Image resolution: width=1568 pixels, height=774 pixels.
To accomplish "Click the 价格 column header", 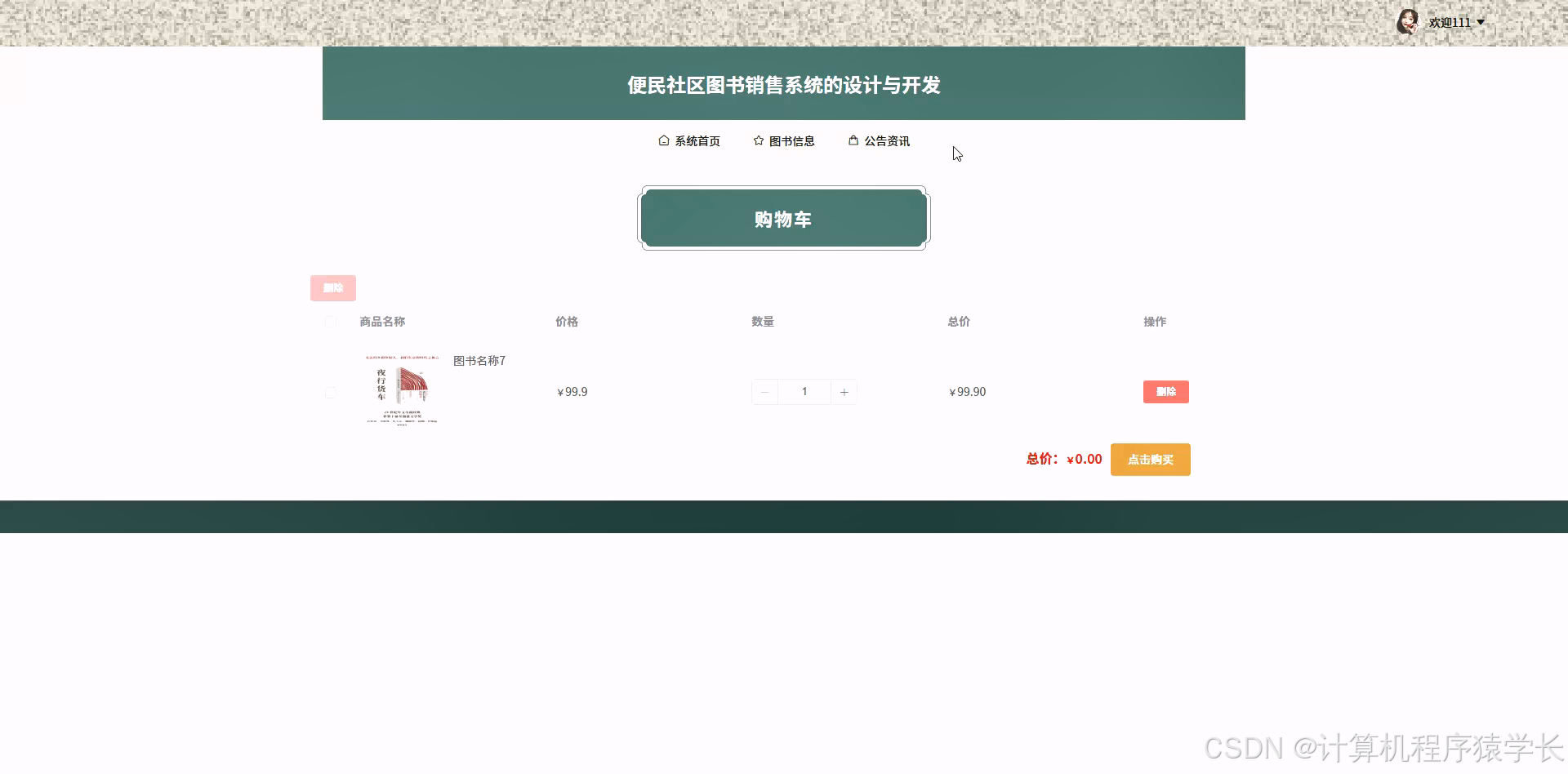I will [x=567, y=322].
